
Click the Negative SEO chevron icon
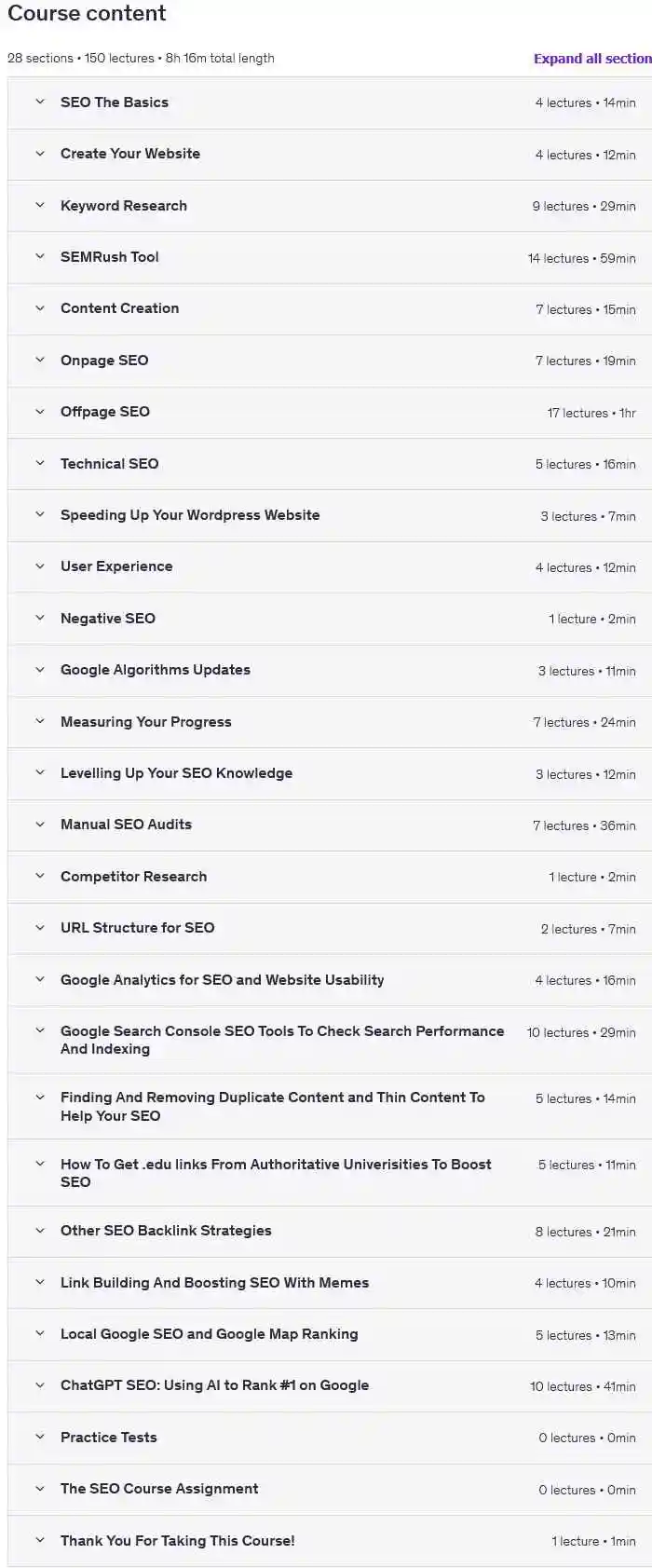pyautogui.click(x=40, y=619)
